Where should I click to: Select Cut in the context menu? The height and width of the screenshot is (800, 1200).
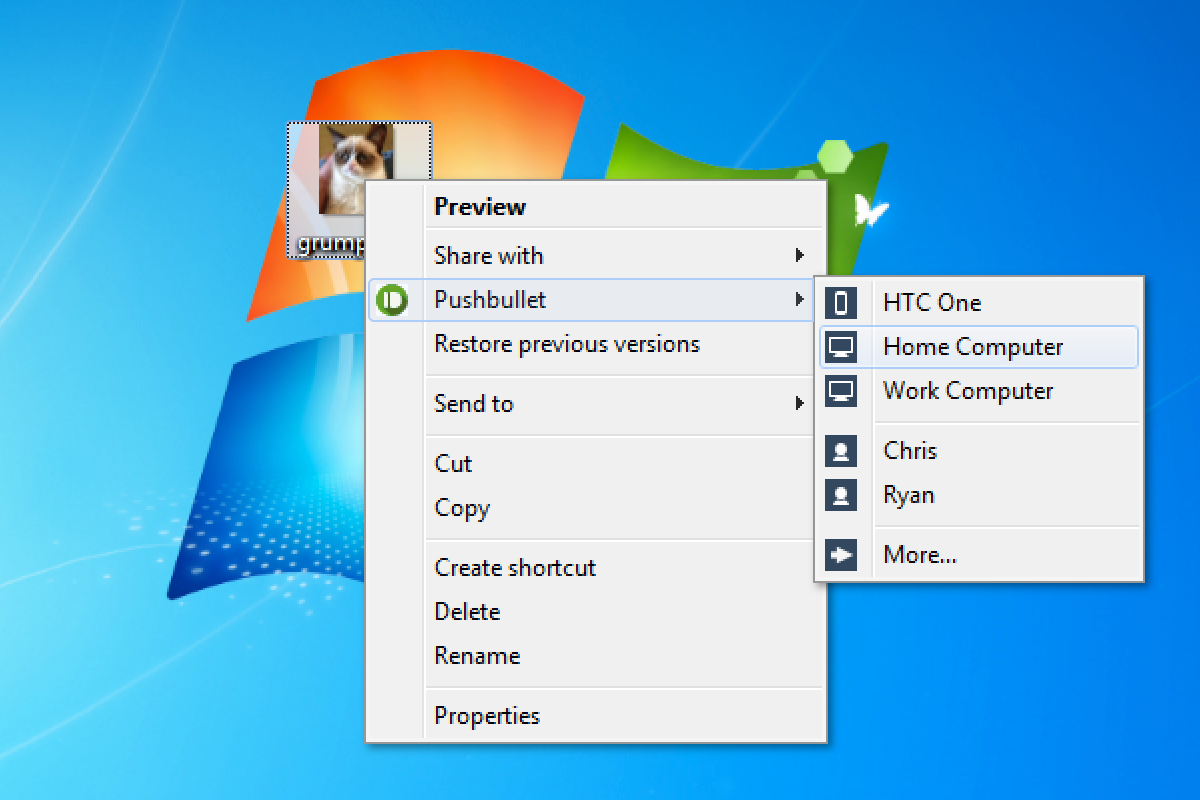click(453, 464)
